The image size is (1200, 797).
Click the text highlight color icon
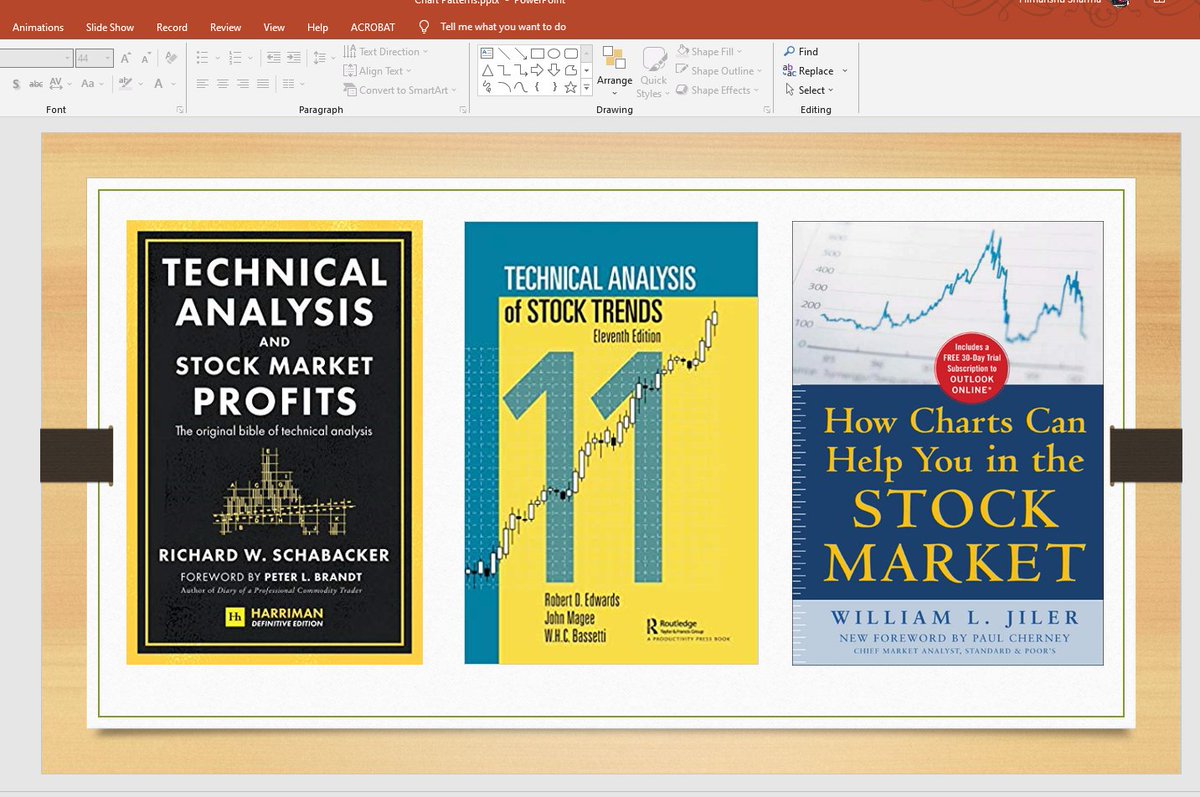(x=126, y=84)
